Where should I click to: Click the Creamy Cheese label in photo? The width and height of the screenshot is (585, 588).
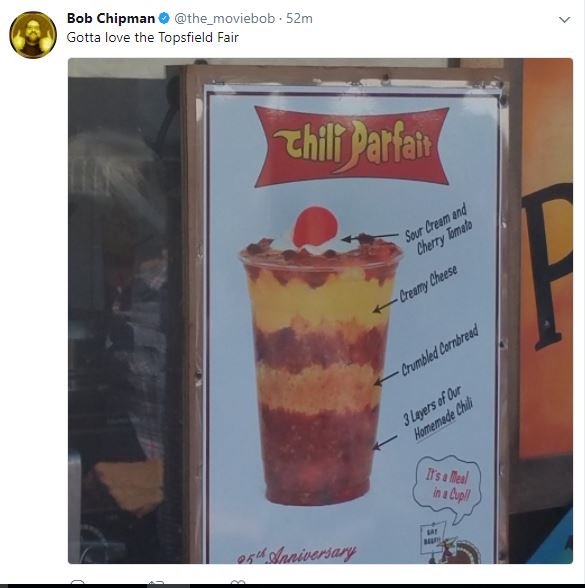(428, 284)
